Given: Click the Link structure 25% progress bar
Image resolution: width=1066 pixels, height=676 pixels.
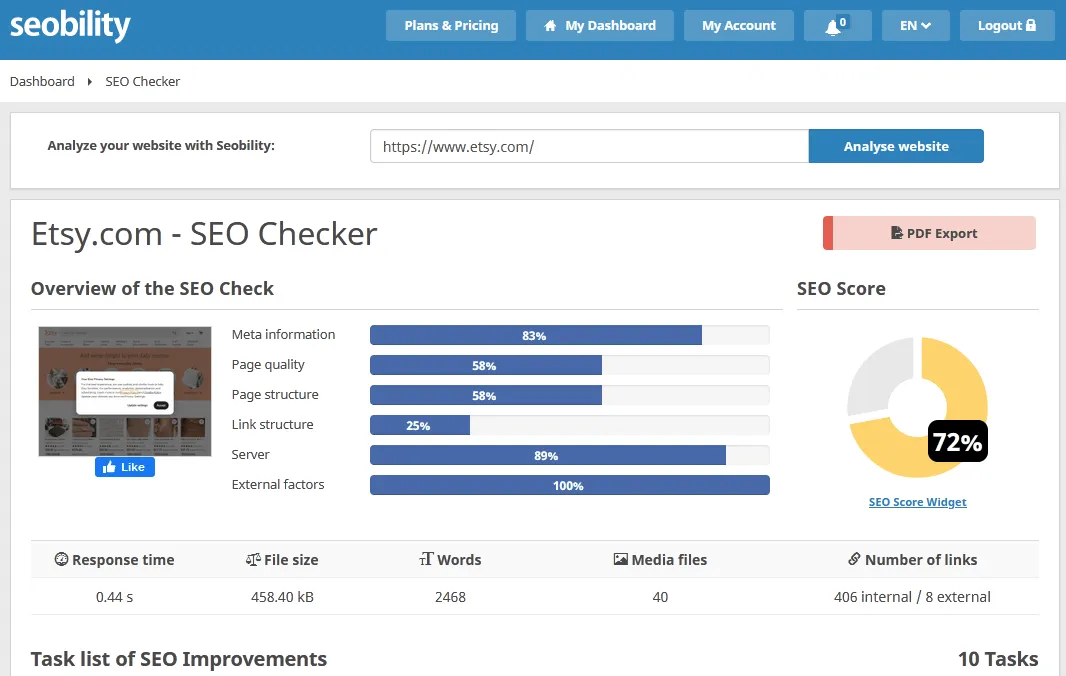Looking at the screenshot, I should tap(420, 425).
